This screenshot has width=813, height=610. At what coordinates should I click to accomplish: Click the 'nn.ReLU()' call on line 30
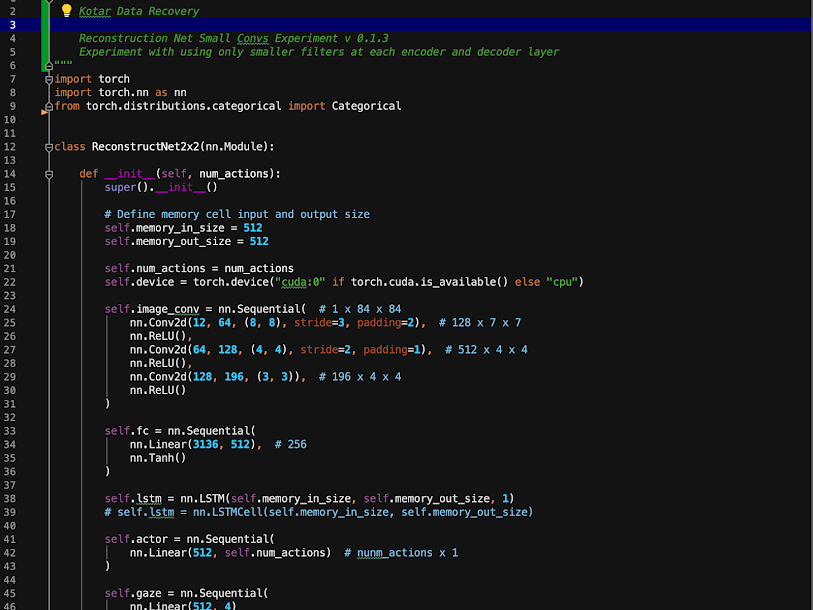pos(158,390)
